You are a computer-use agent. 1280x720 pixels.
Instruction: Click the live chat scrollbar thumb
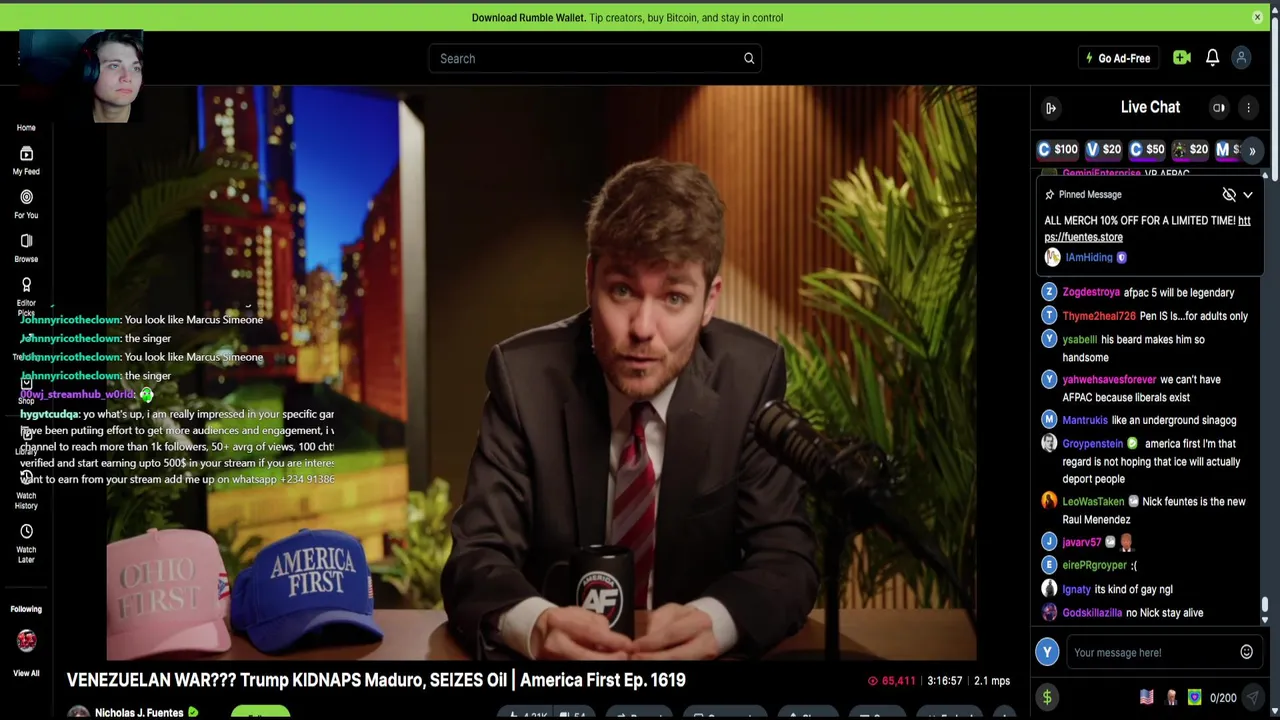coord(1265,604)
